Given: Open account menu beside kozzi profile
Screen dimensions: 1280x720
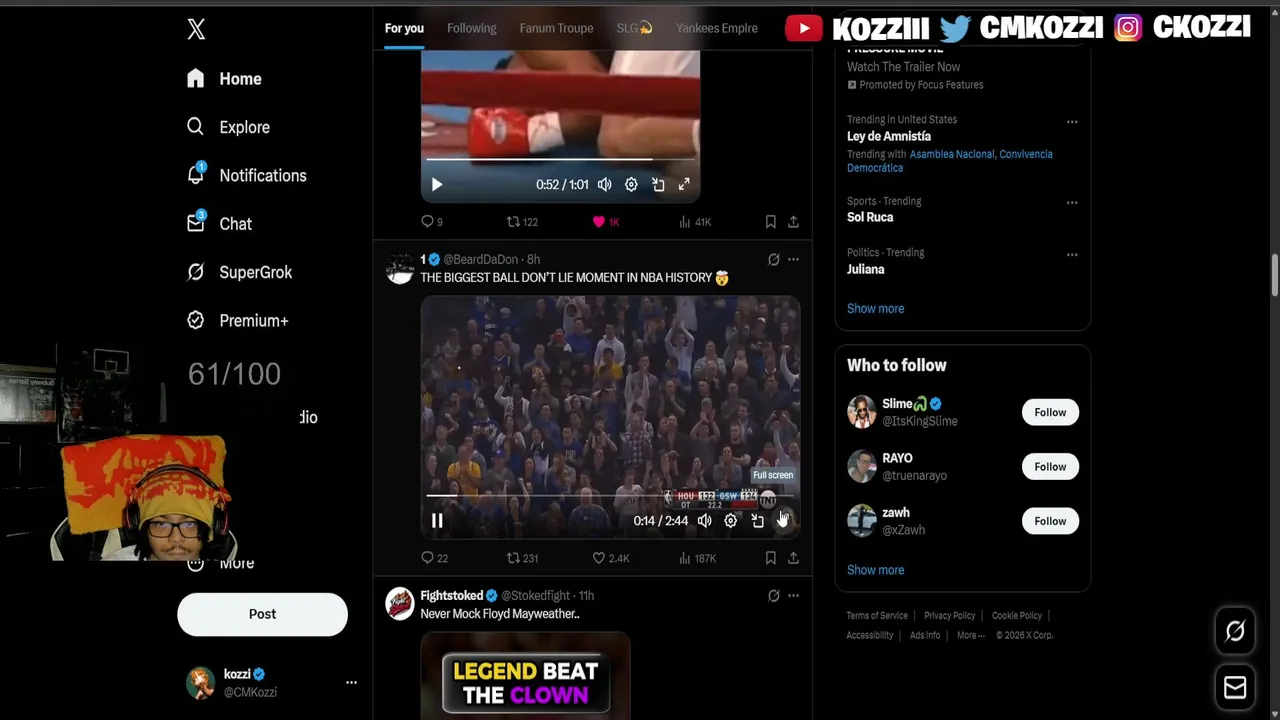Looking at the screenshot, I should tap(351, 682).
